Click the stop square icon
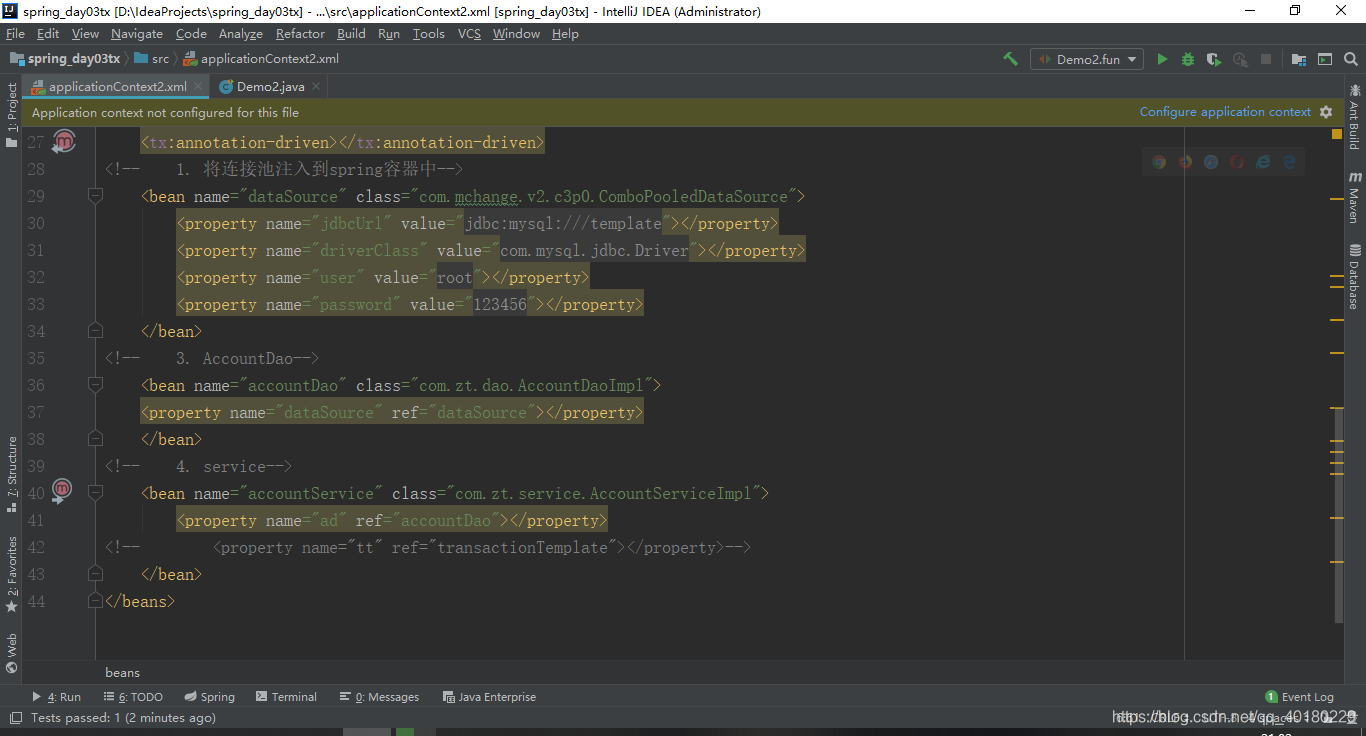 (1266, 59)
